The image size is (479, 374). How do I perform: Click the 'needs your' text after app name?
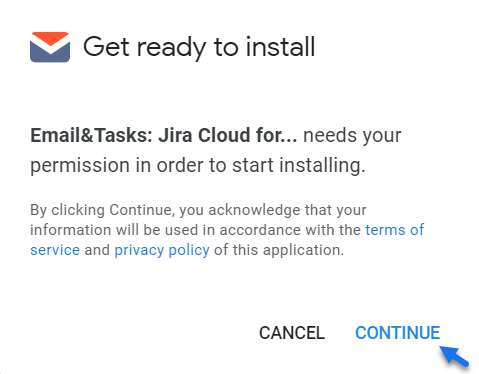tap(352, 136)
